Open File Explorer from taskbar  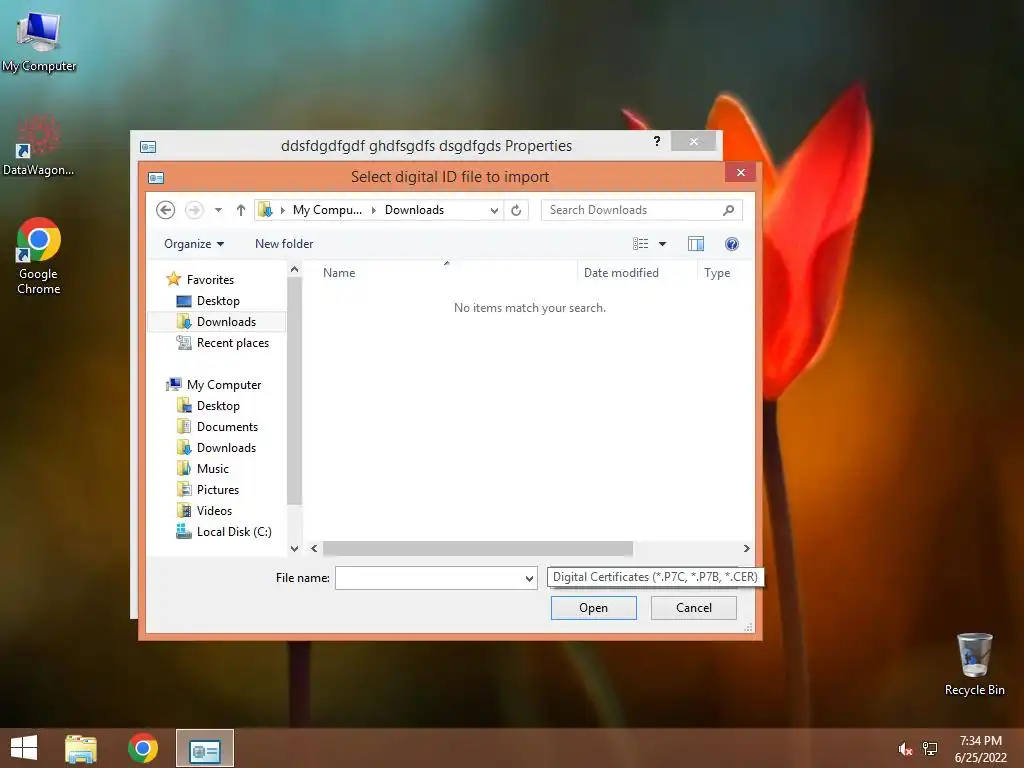click(81, 748)
